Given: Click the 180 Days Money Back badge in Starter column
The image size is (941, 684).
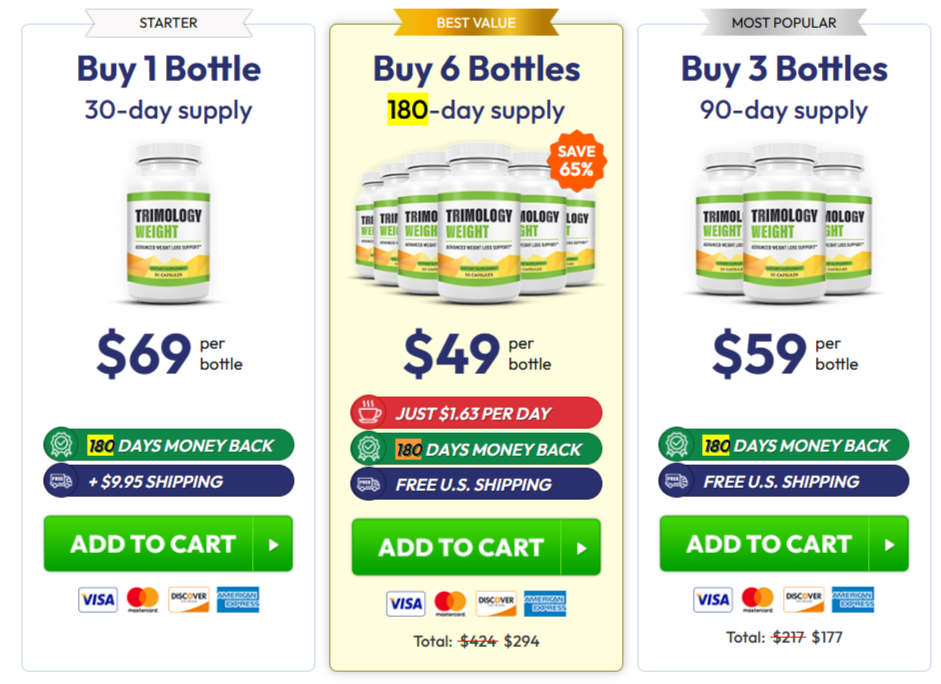Looking at the screenshot, I should pos(168,441).
